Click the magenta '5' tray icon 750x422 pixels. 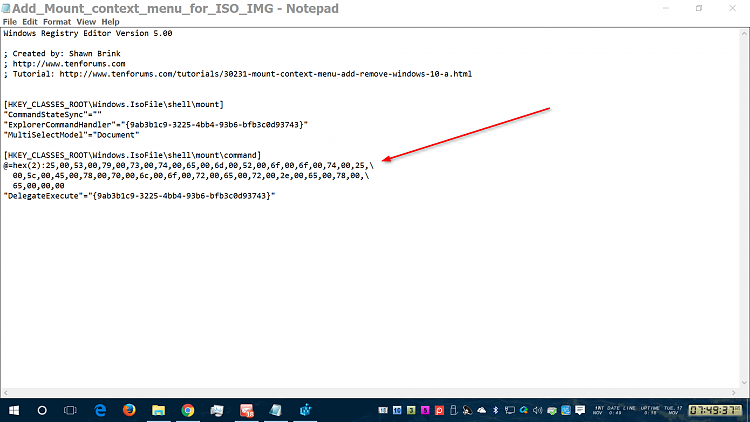point(425,411)
